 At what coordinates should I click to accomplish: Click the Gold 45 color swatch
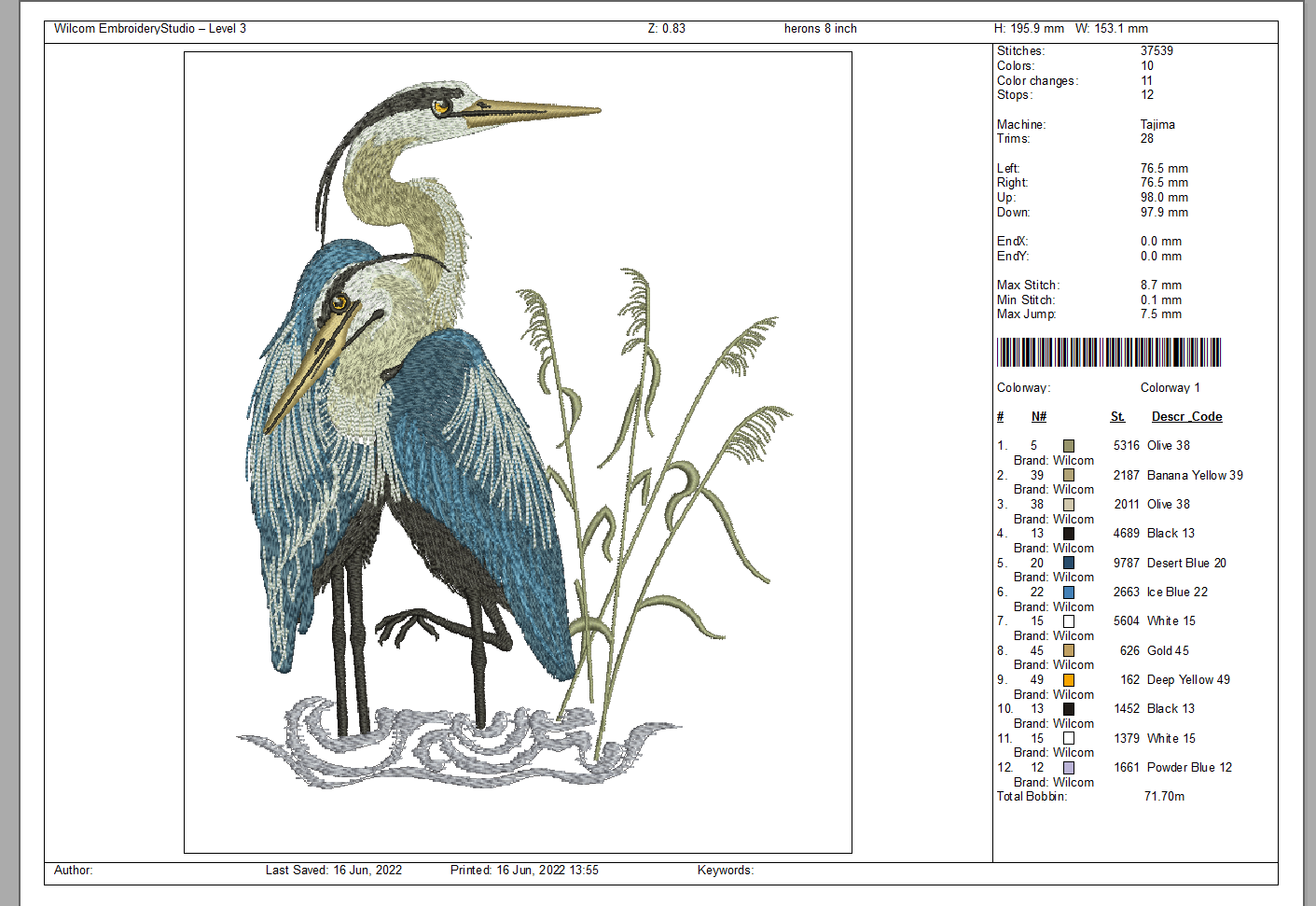[1069, 650]
